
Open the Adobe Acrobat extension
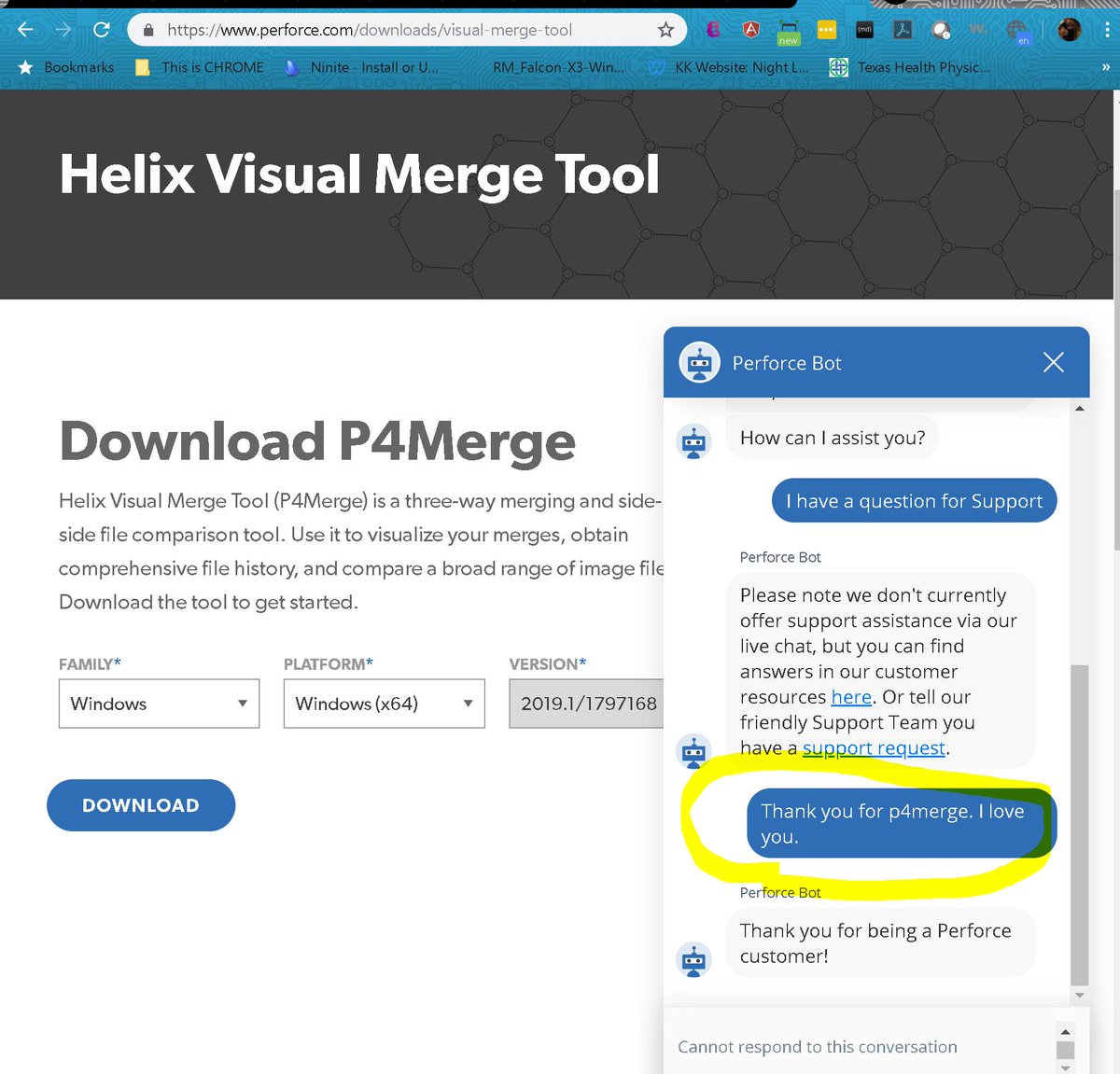903,30
